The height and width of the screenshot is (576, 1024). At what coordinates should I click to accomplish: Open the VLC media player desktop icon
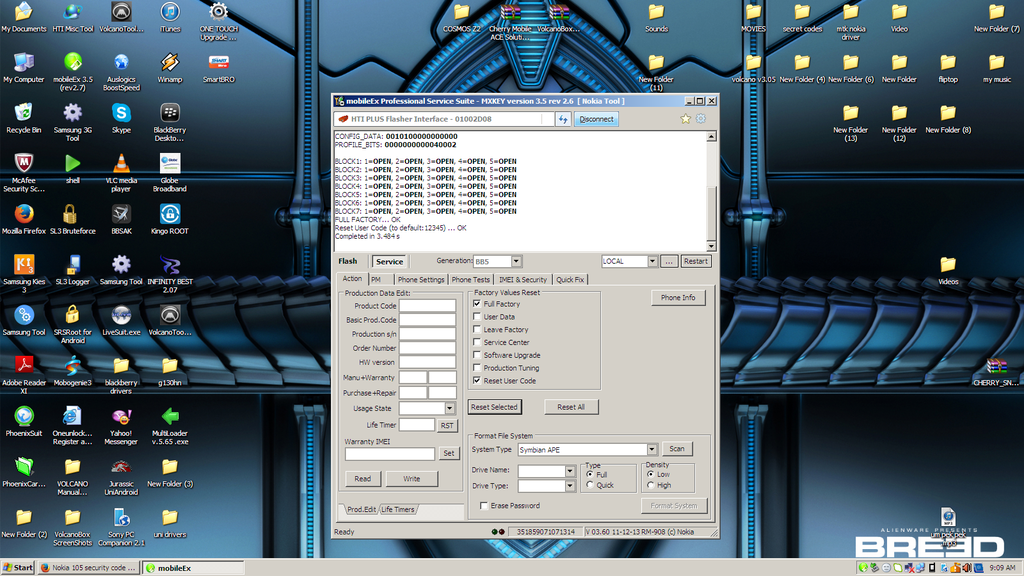121,166
